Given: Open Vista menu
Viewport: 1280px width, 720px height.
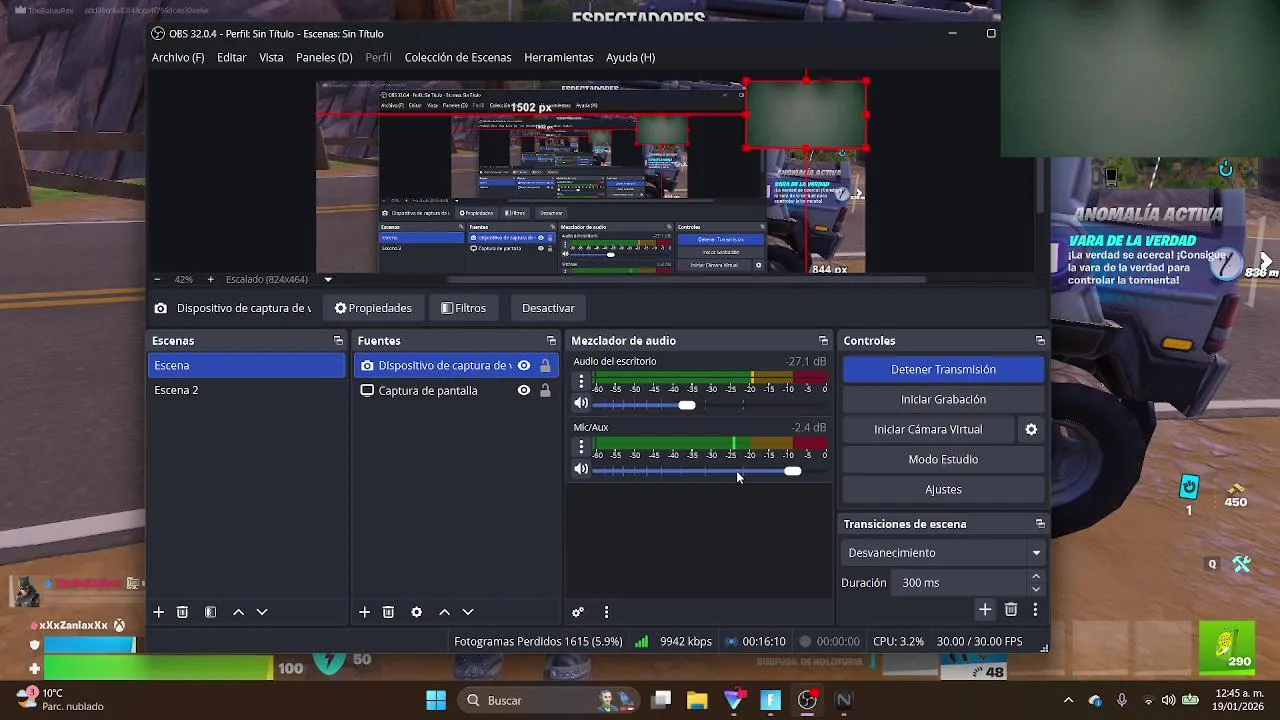Looking at the screenshot, I should (271, 58).
